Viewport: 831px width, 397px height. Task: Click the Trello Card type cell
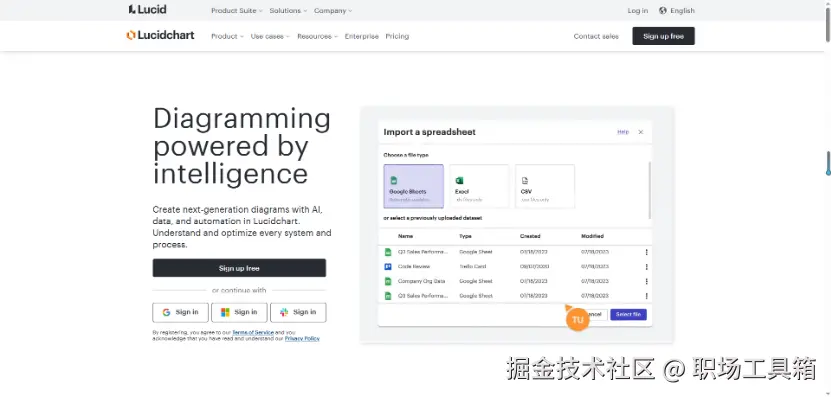coord(472,267)
